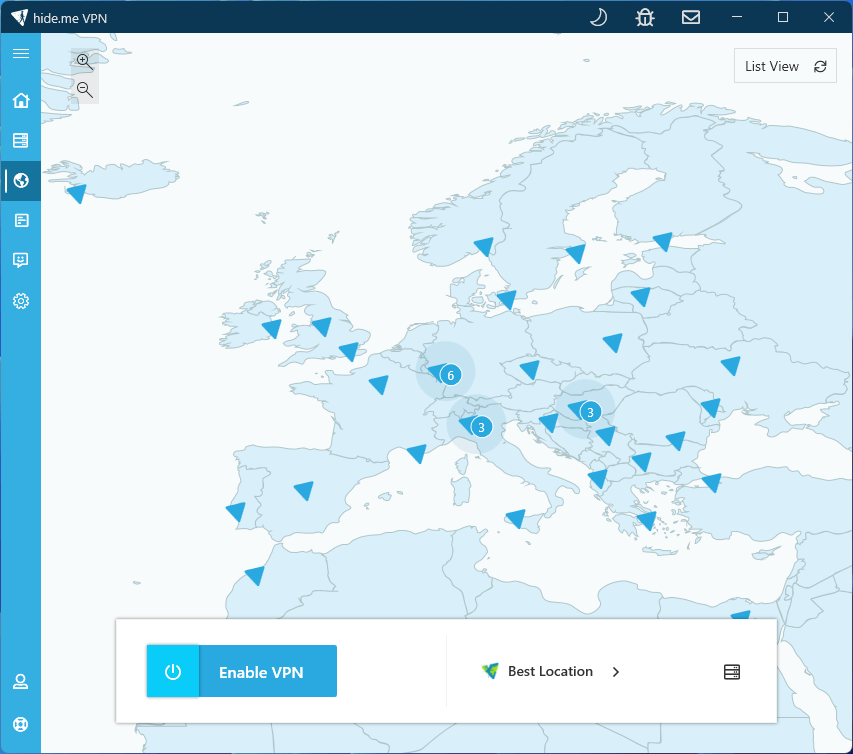The image size is (853, 754).
Task: Select the server marker in Iceland
Action: pyautogui.click(x=75, y=193)
